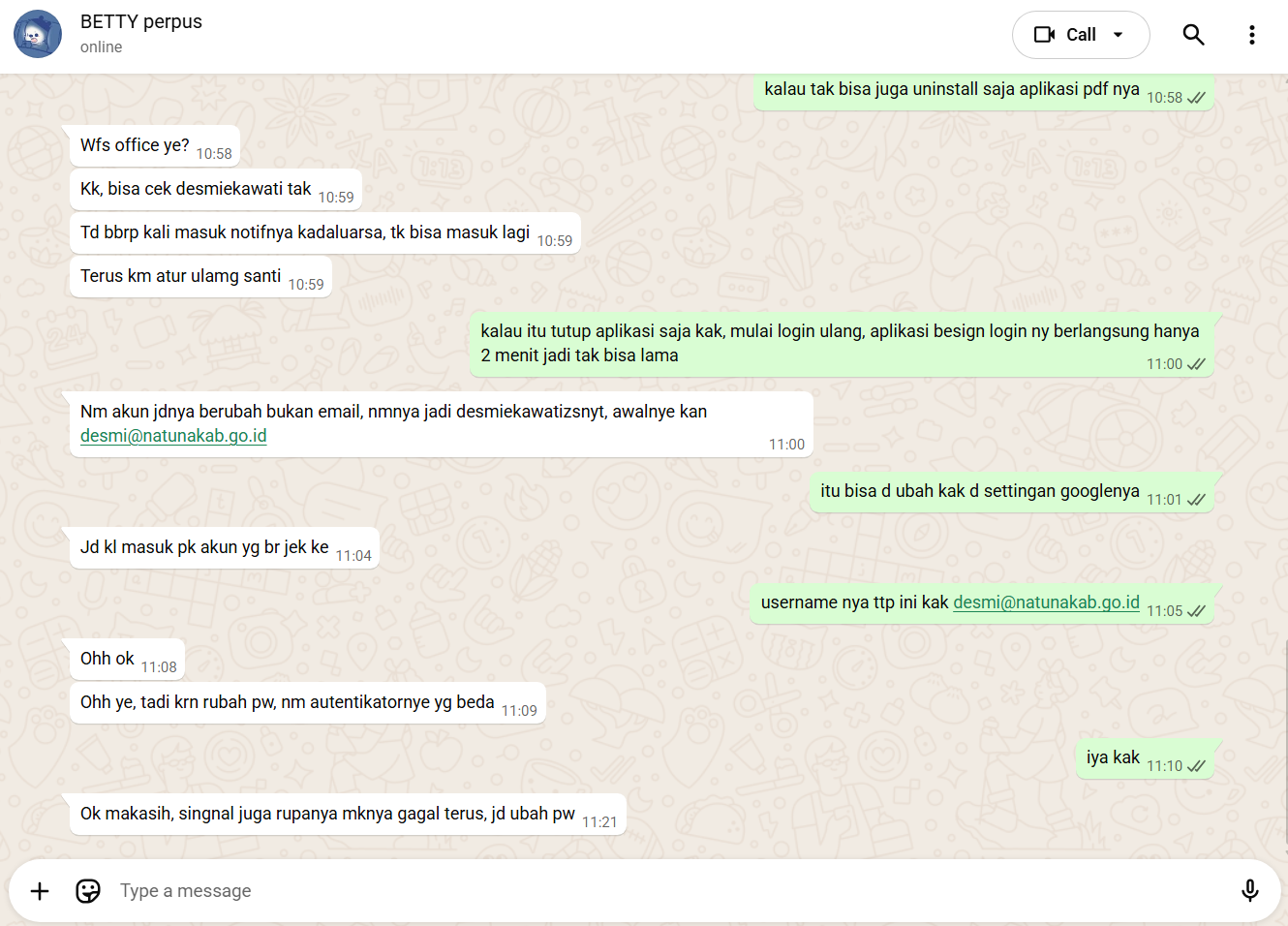Select 'itu bisa d ubah kak' message
The width and height of the screenshot is (1288, 926).
click(x=1011, y=492)
